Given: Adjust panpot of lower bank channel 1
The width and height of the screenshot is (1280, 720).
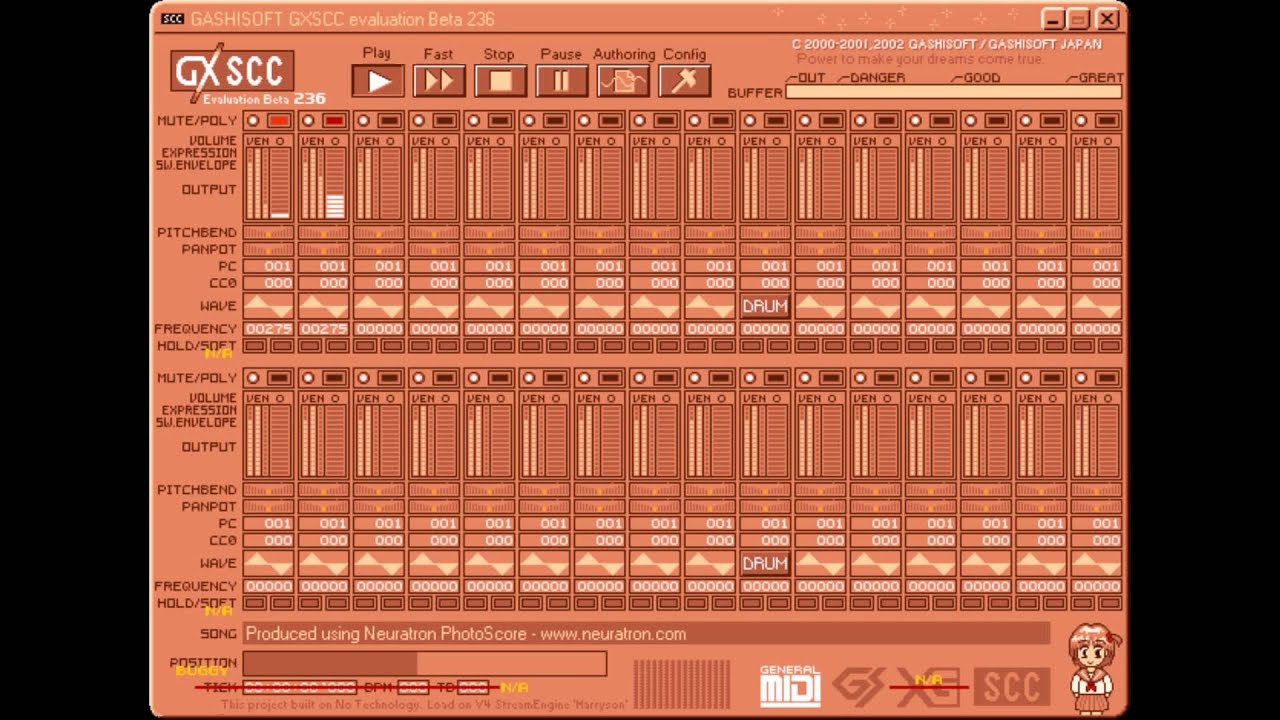Looking at the screenshot, I should [269, 506].
